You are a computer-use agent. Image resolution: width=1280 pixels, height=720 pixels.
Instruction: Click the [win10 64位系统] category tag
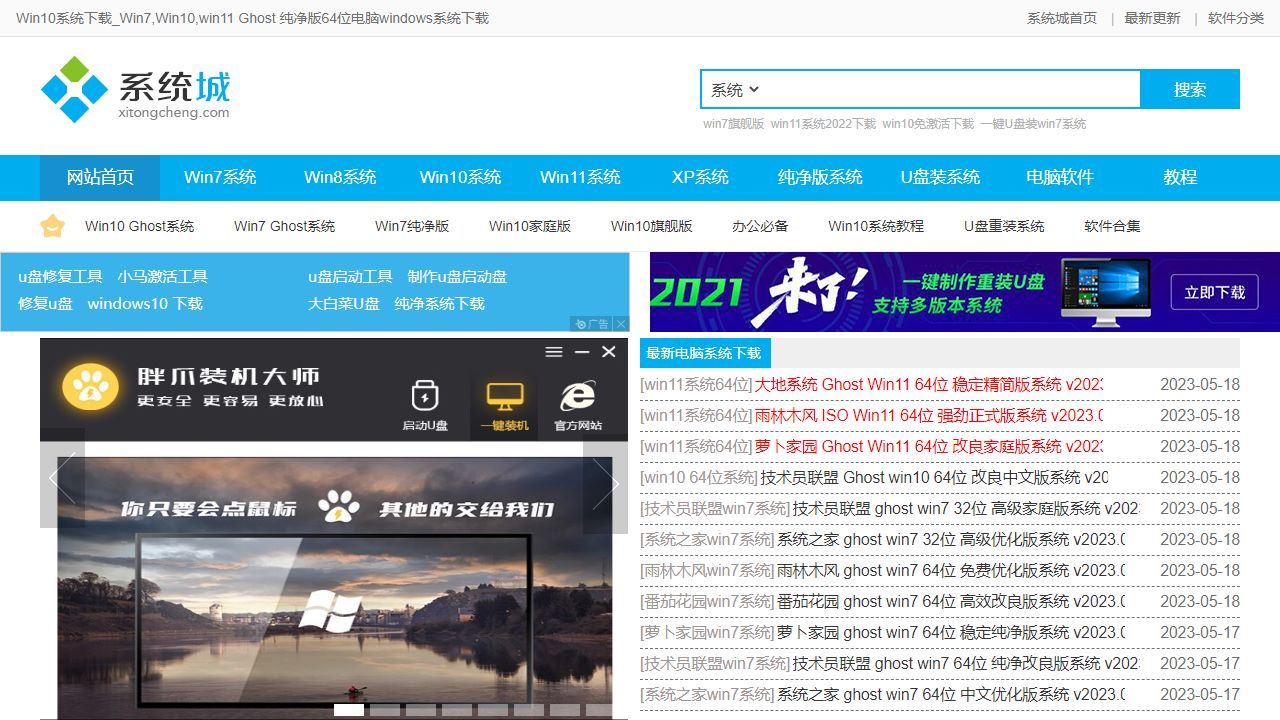(x=699, y=477)
